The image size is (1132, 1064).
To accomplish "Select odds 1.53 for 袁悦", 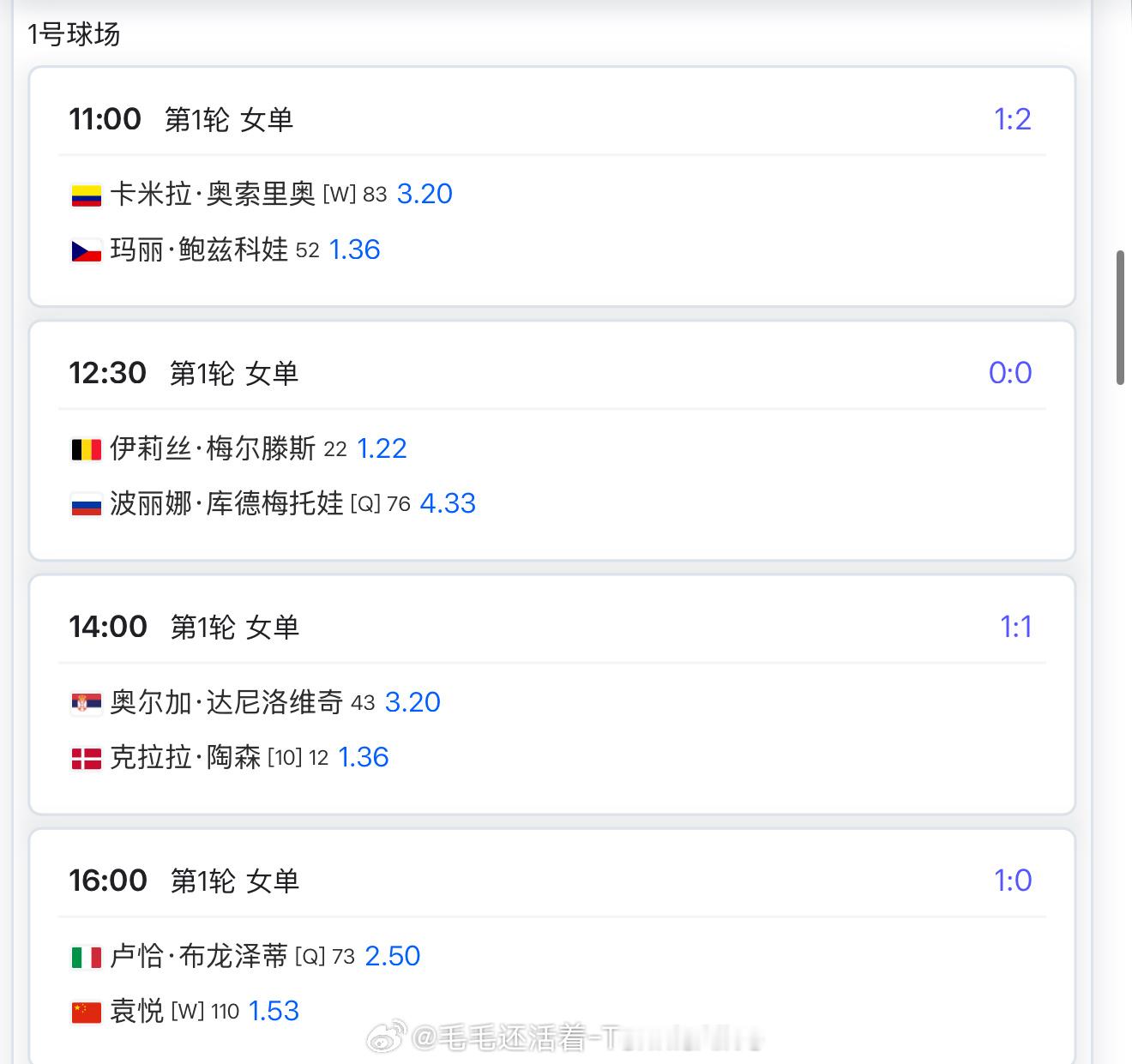I will (274, 1011).
